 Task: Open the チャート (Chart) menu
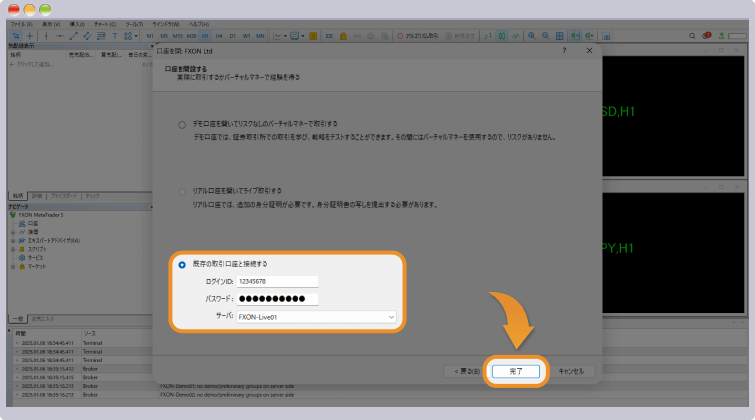coord(104,24)
